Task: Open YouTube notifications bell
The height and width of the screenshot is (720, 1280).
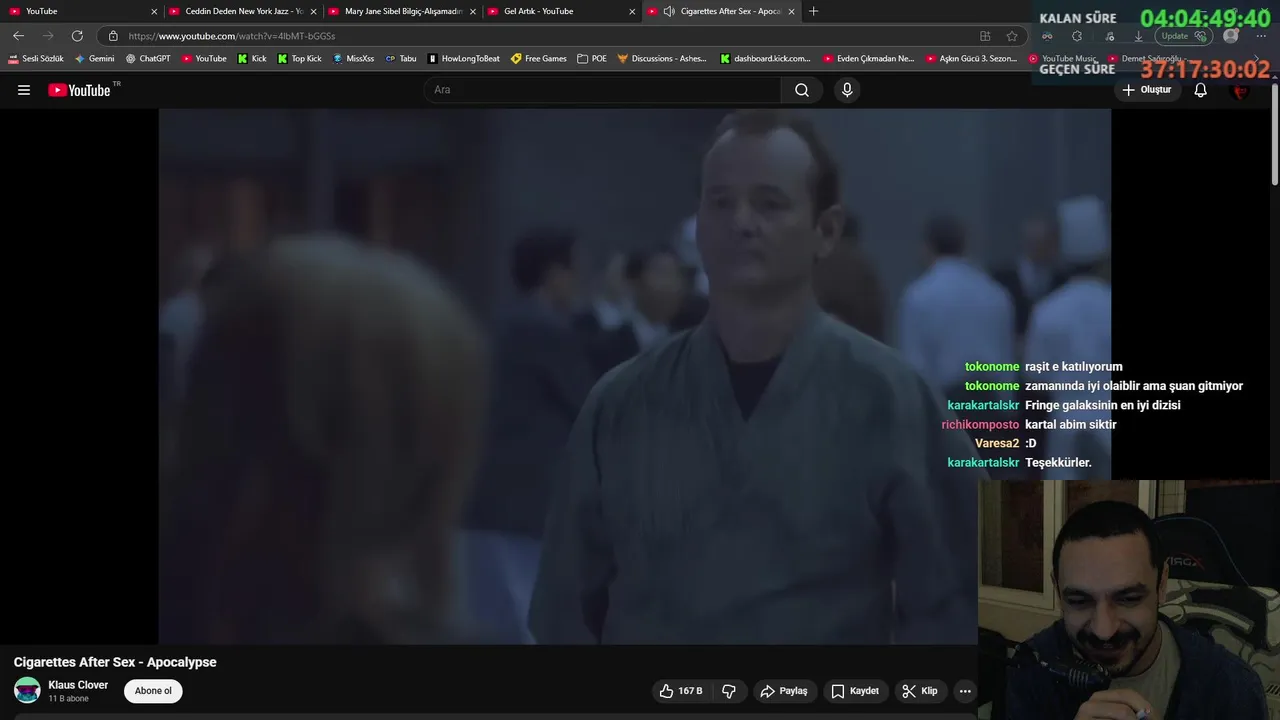Action: (x=1201, y=90)
